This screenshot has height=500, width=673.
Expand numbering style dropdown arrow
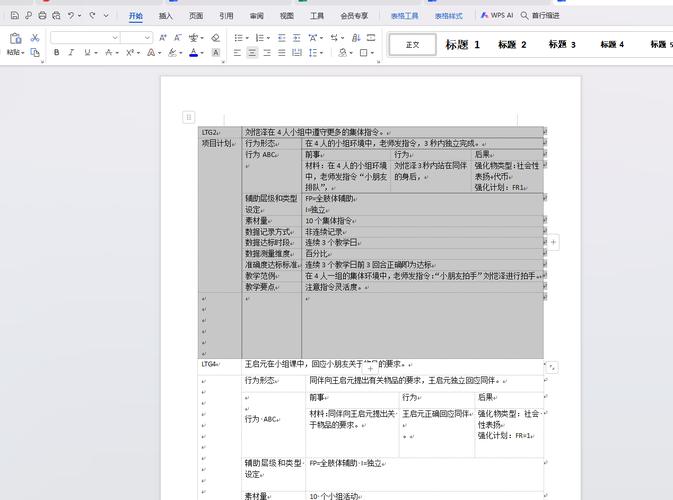[268, 38]
